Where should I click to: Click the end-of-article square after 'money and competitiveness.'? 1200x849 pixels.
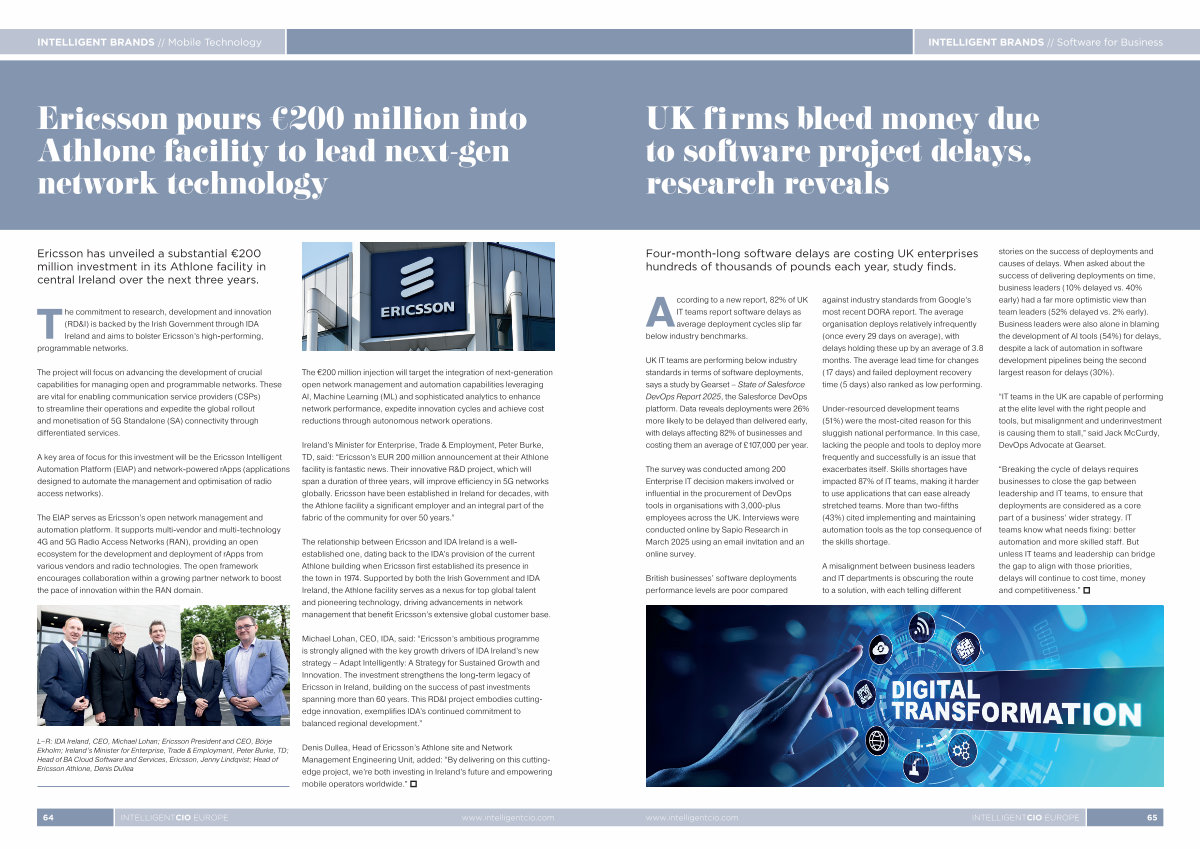[1087, 591]
